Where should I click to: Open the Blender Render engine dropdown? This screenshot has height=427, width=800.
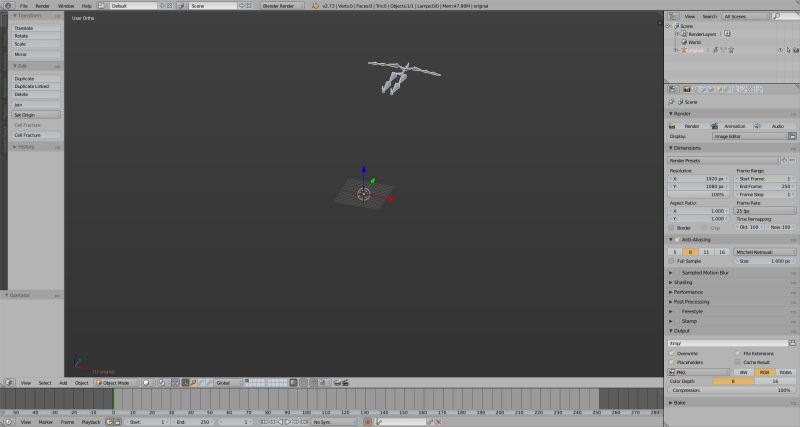(x=282, y=6)
